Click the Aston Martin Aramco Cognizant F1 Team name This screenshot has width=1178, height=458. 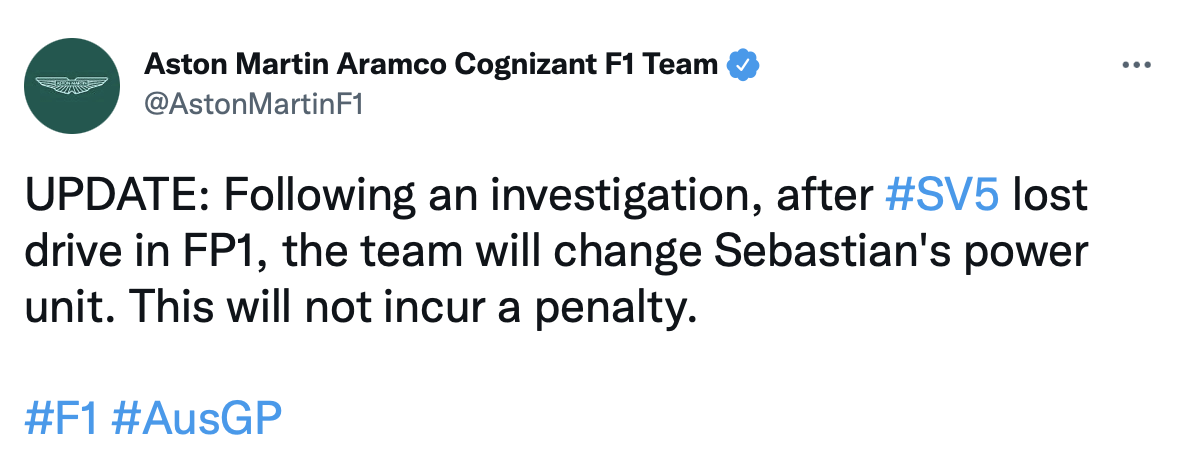point(431,66)
